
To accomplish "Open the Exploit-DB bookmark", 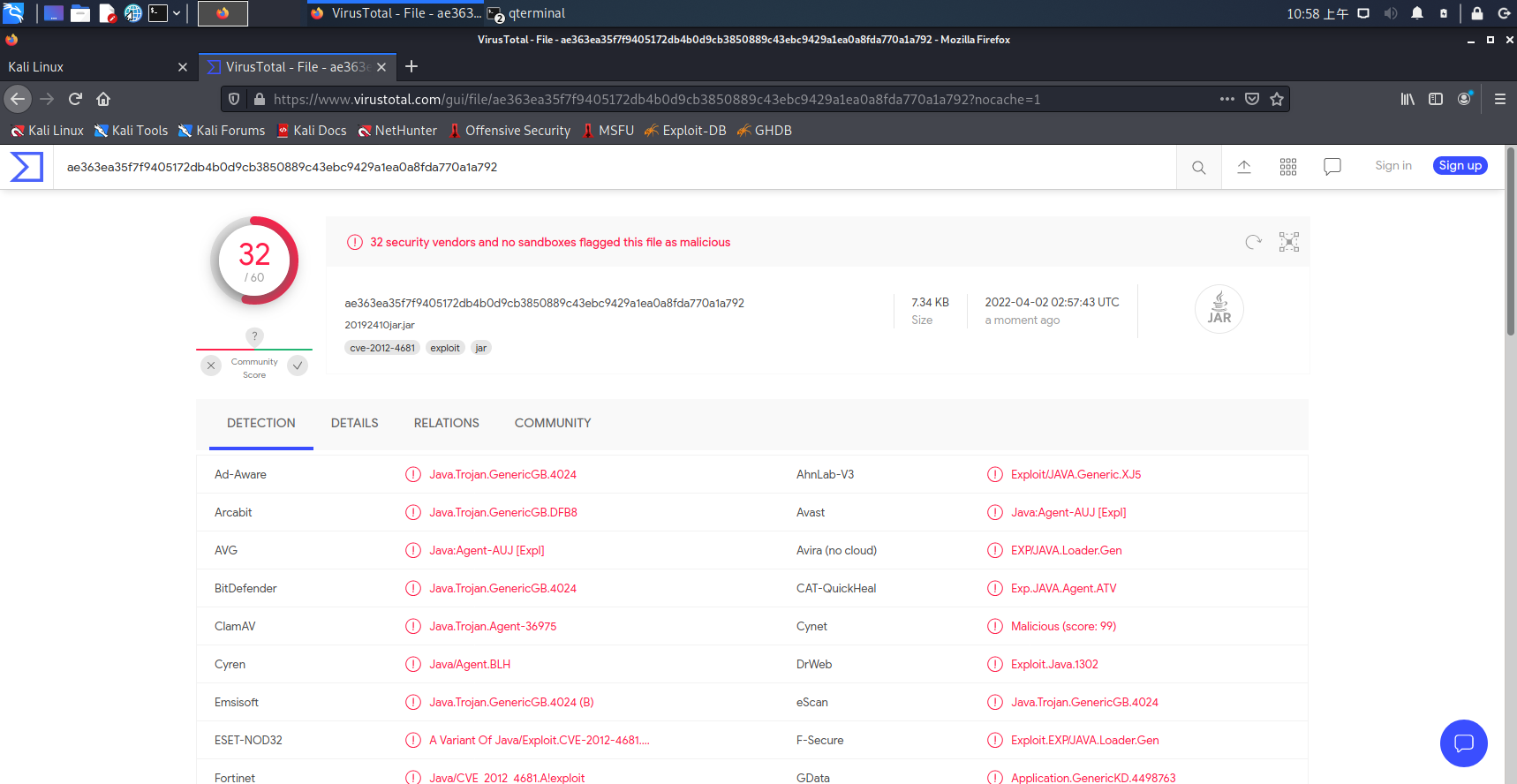I will 685,131.
